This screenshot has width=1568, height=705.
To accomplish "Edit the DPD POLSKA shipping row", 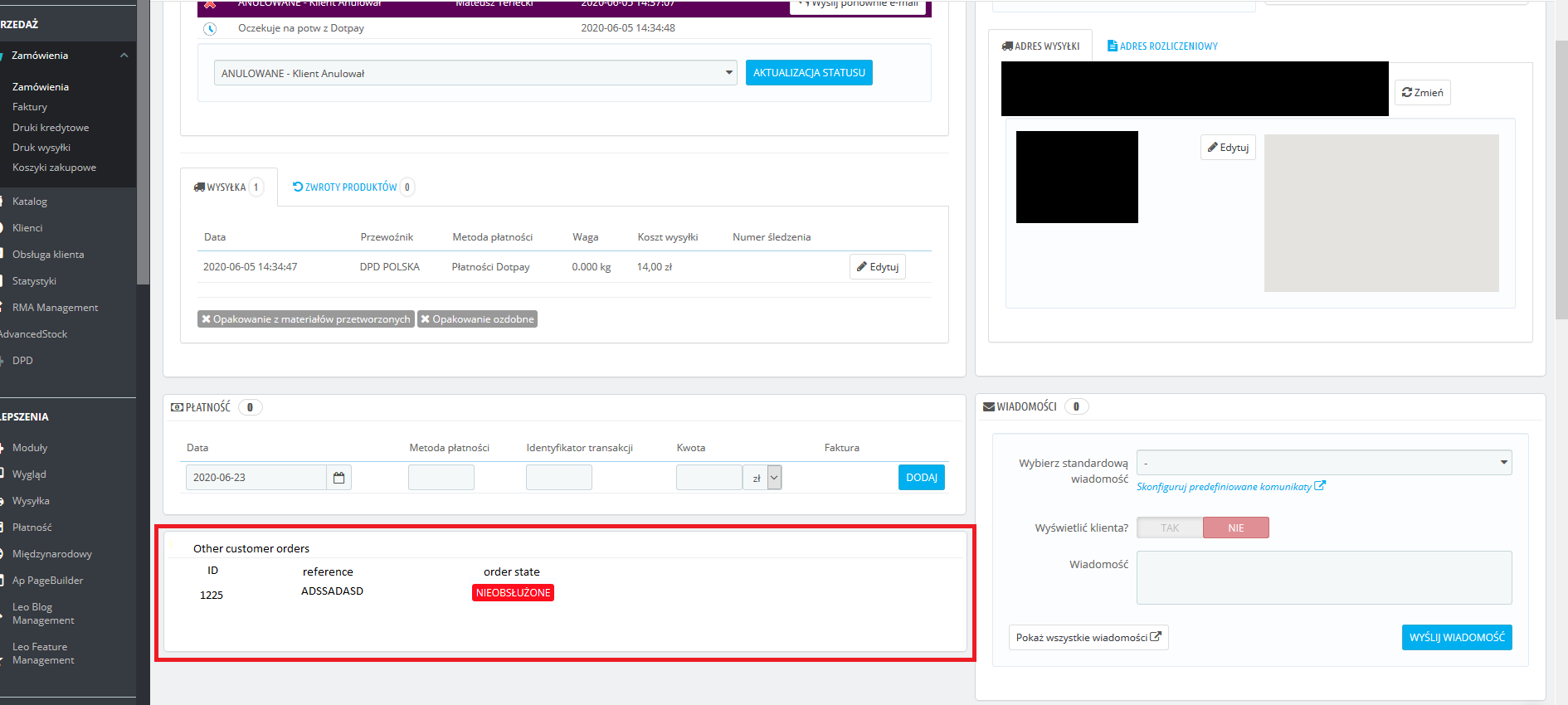I will pyautogui.click(x=878, y=267).
